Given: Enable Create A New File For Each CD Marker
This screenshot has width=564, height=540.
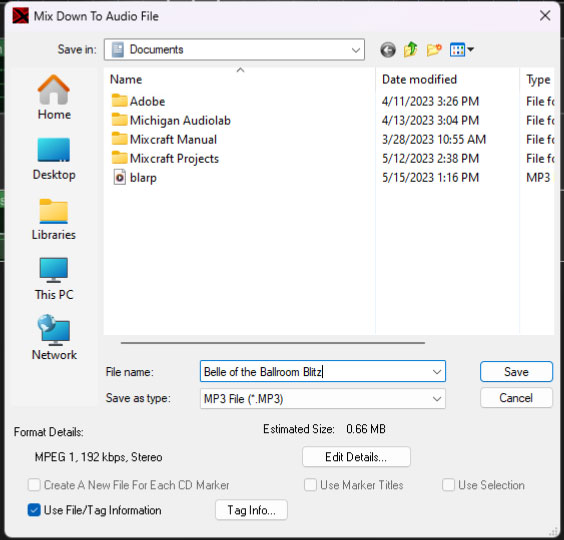Looking at the screenshot, I should coord(34,485).
